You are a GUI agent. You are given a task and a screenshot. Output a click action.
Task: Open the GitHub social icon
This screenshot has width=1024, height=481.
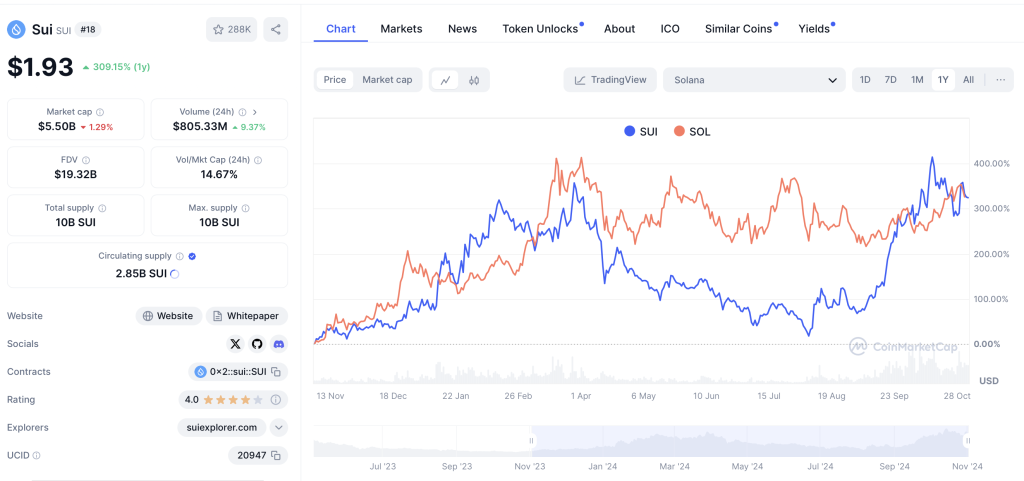[x=257, y=344]
